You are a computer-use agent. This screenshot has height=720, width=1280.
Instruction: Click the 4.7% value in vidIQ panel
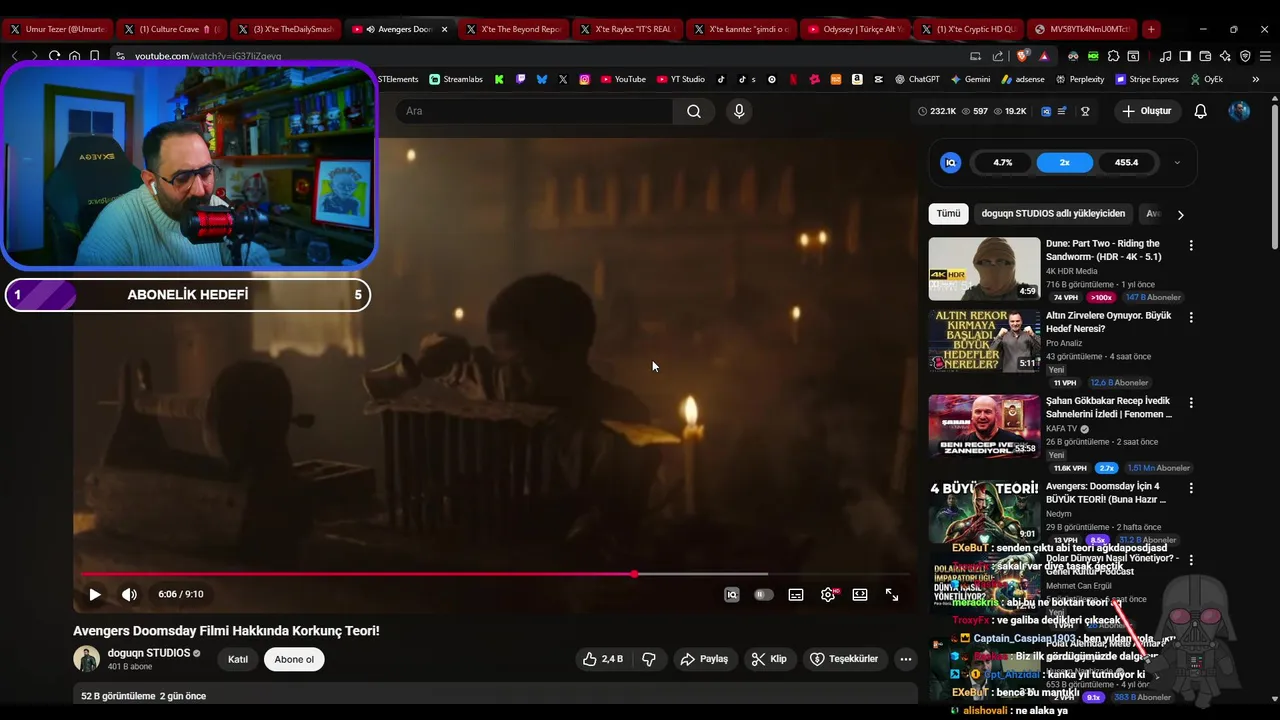click(x=1003, y=162)
